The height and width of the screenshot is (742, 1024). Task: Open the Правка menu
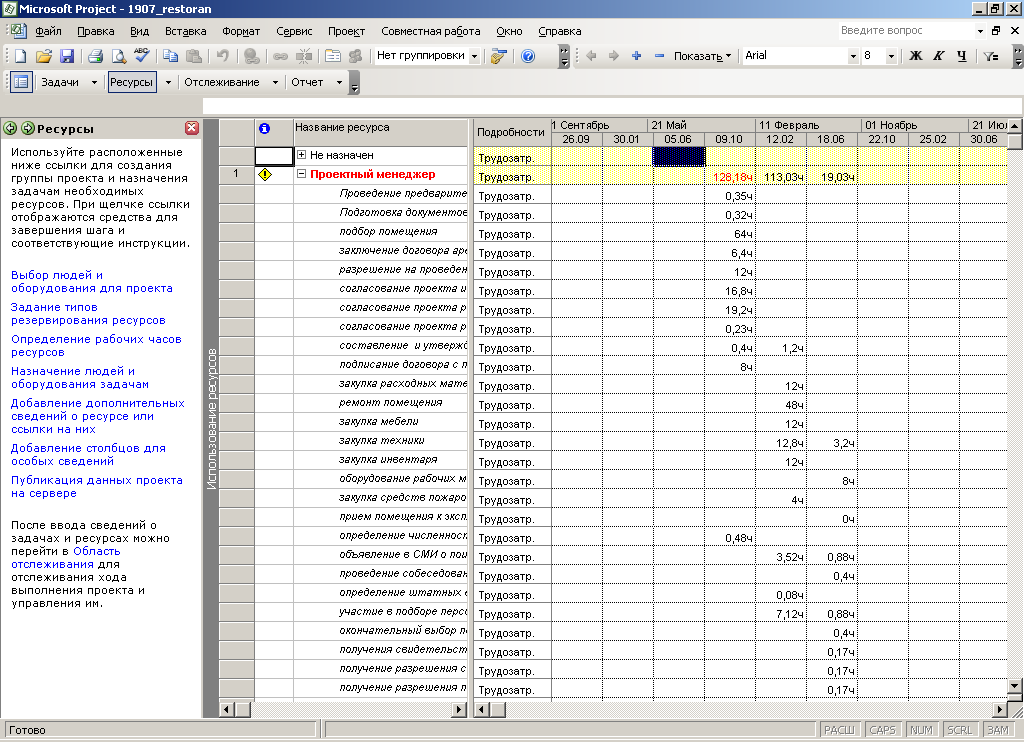point(95,31)
